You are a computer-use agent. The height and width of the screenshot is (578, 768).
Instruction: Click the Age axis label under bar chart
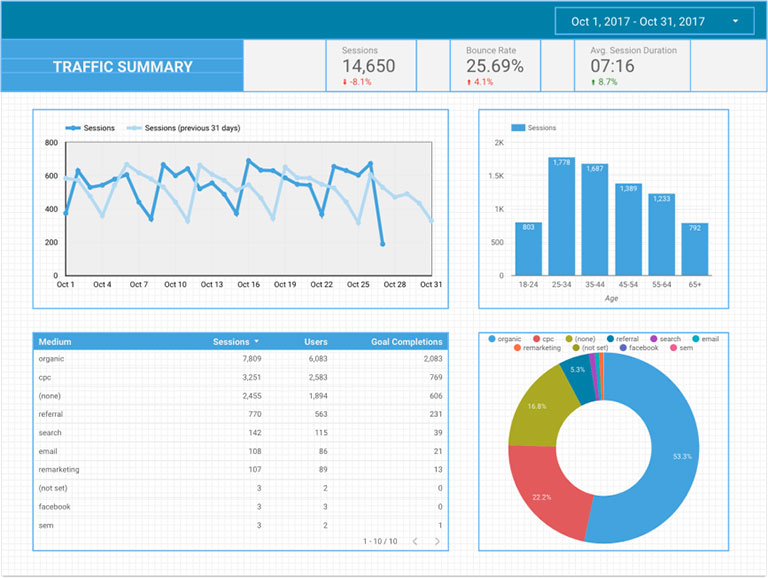coord(611,298)
